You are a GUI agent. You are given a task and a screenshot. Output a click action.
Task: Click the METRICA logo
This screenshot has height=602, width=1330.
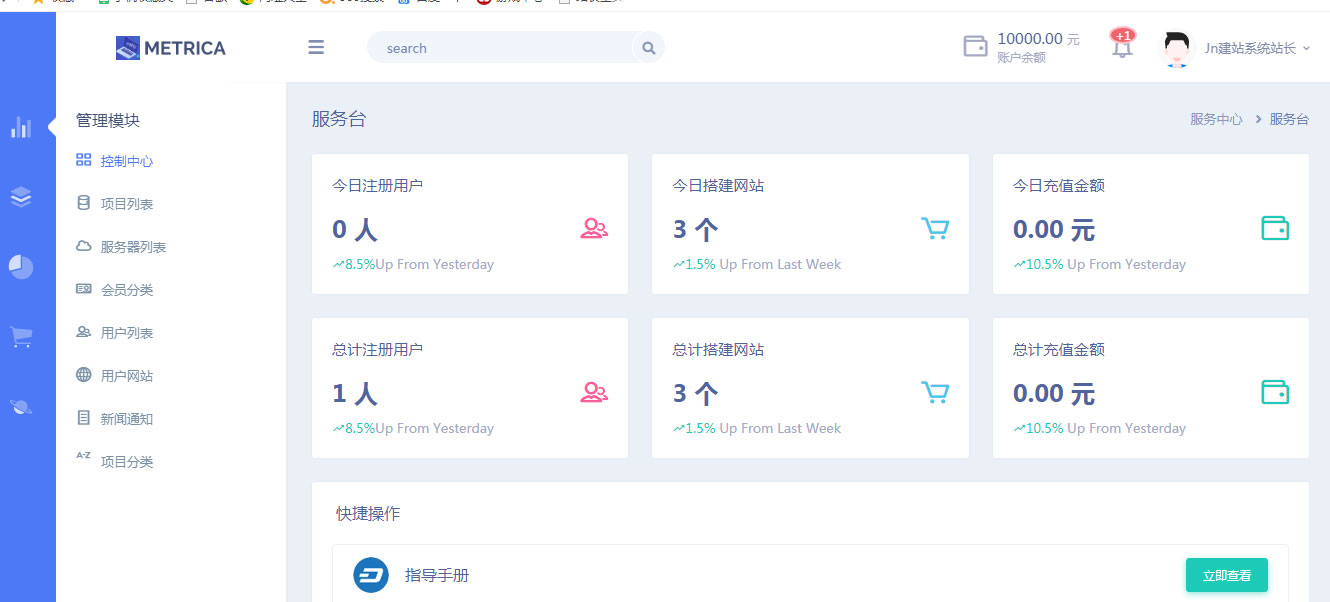point(171,48)
